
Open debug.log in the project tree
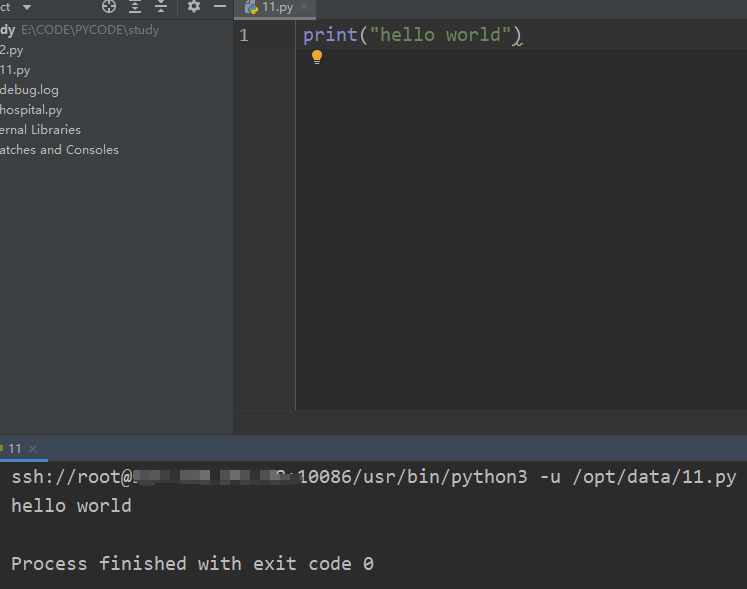[30, 90]
